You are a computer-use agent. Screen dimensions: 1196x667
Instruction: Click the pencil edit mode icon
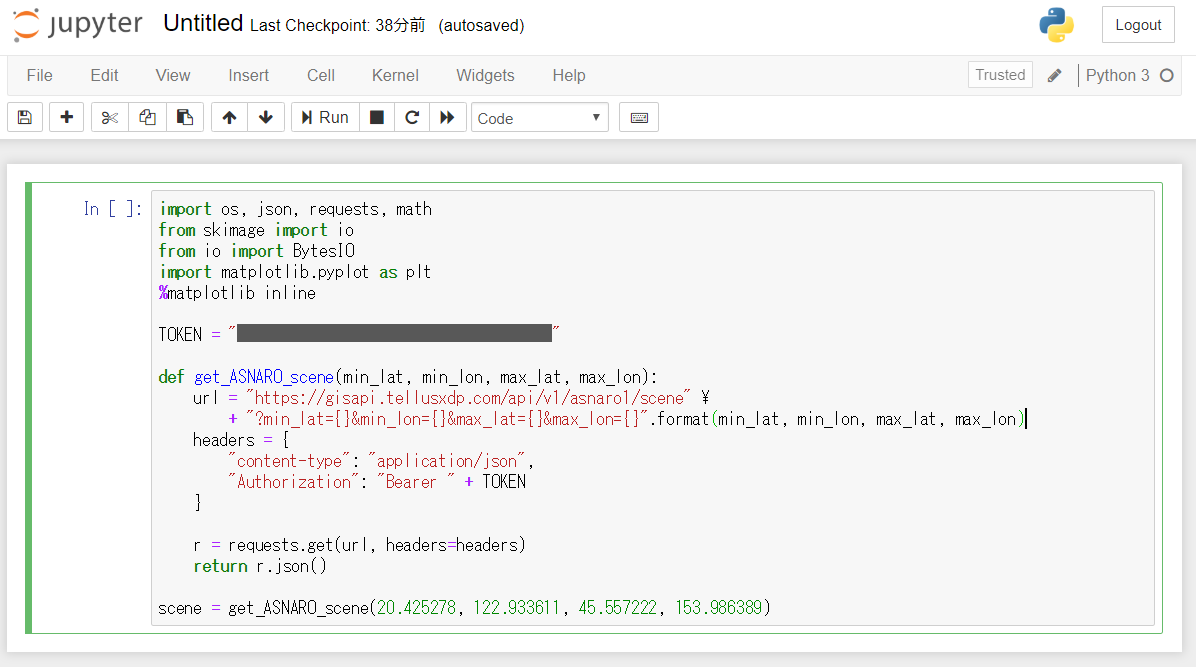click(x=1054, y=76)
